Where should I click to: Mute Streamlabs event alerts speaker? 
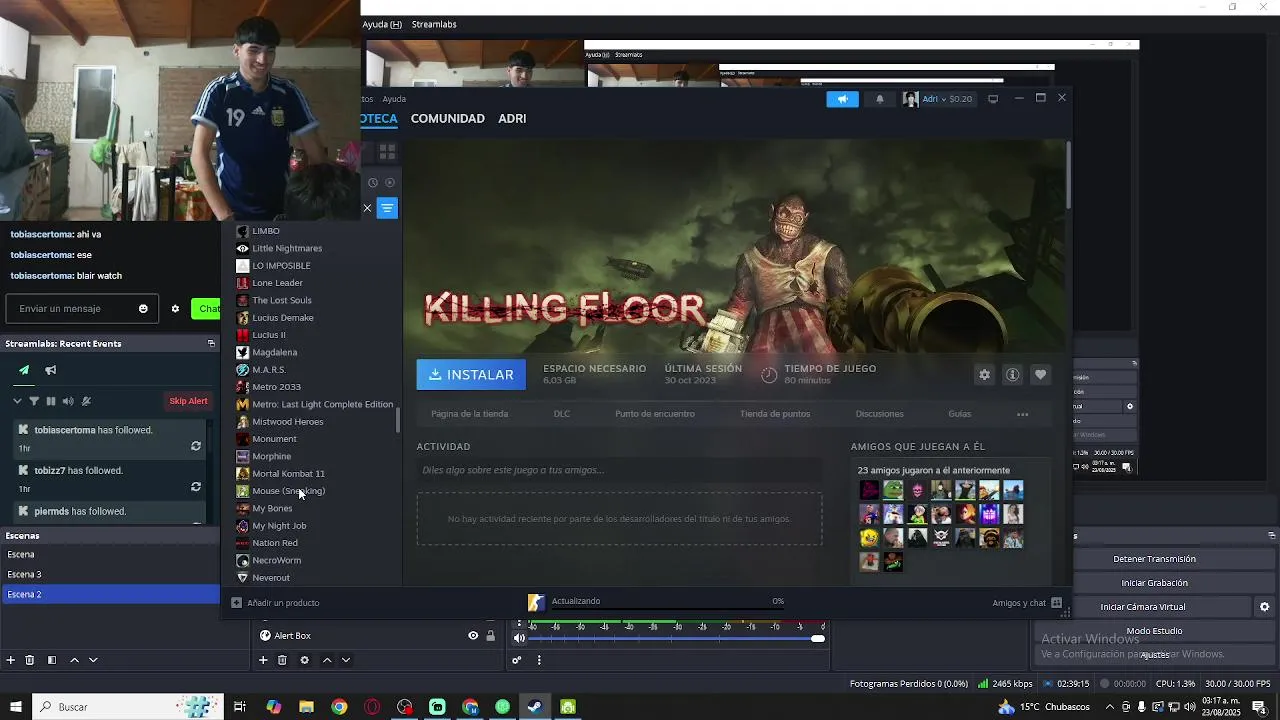click(68, 401)
